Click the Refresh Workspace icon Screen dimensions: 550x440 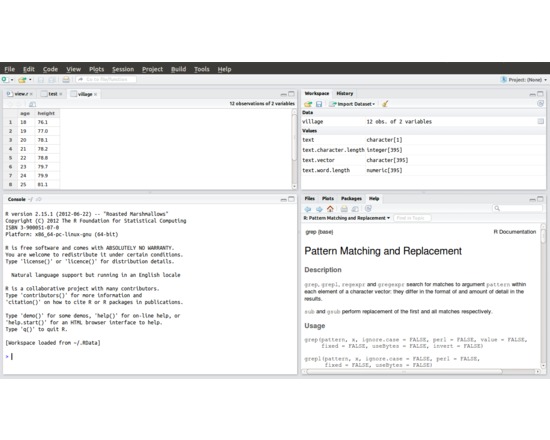pos(540,104)
